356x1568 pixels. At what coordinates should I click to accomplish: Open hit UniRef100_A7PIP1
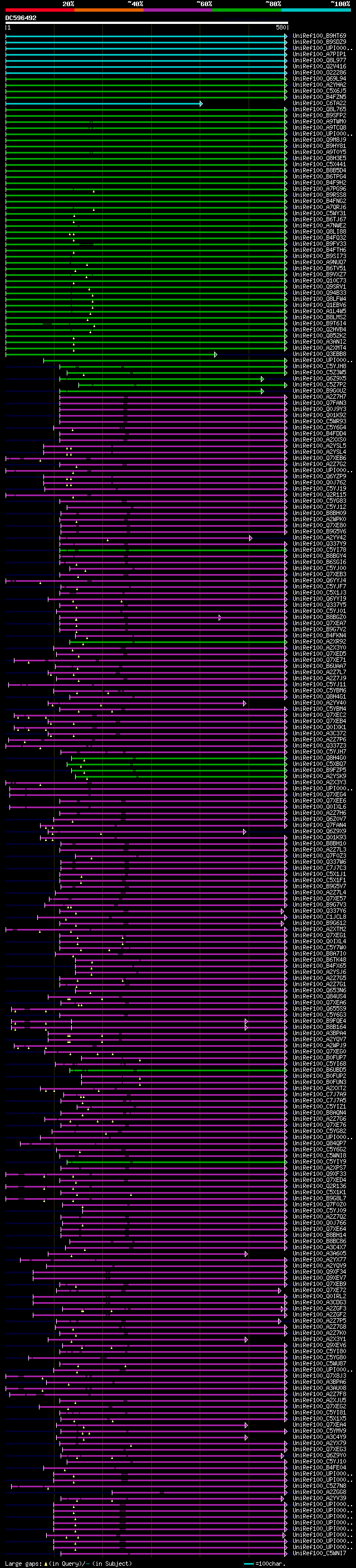(x=319, y=54)
